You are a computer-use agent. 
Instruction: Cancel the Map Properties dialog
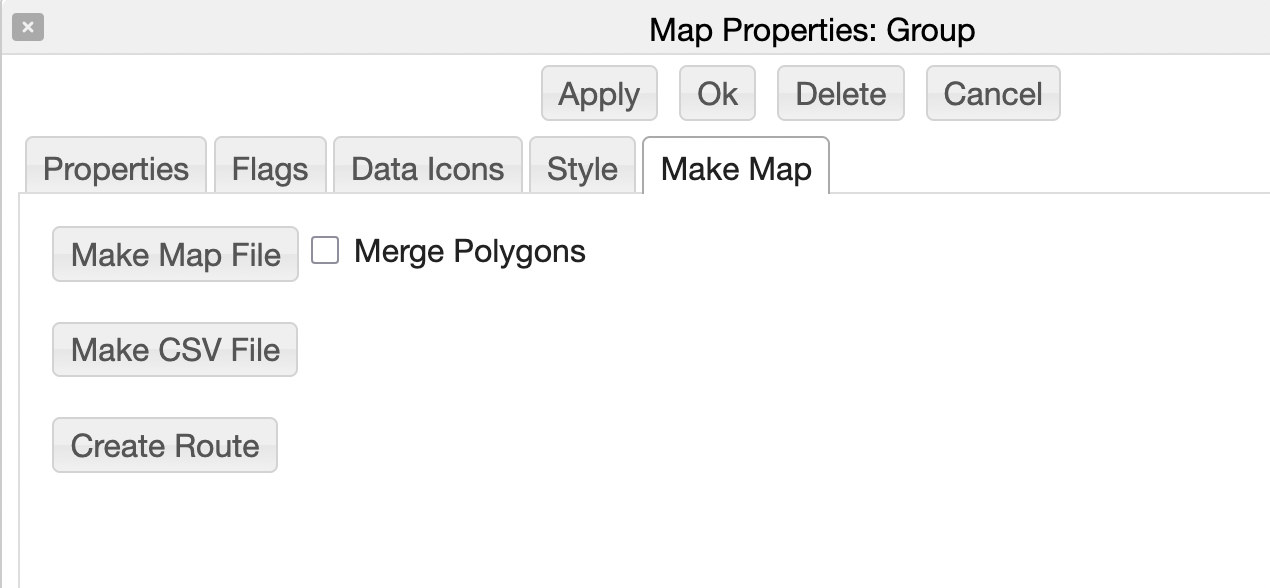[992, 94]
